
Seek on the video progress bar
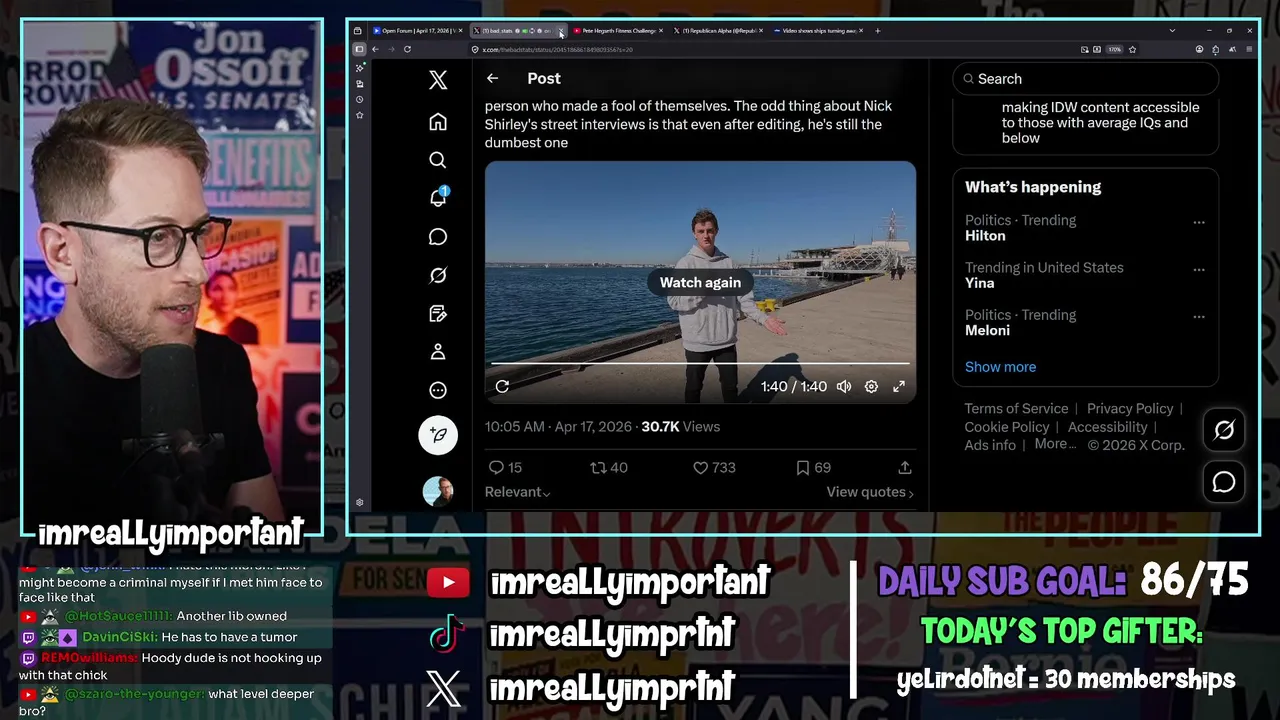[x=700, y=364]
